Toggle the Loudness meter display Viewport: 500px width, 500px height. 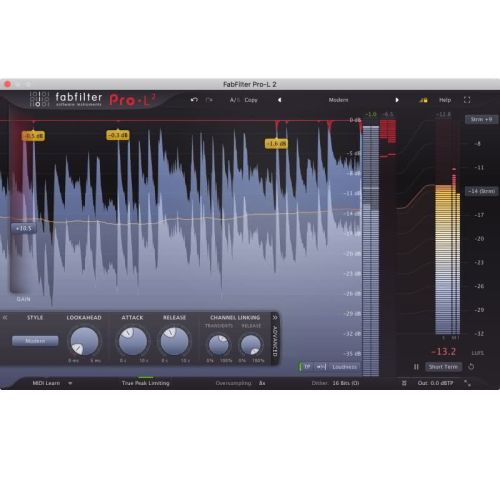pos(345,367)
